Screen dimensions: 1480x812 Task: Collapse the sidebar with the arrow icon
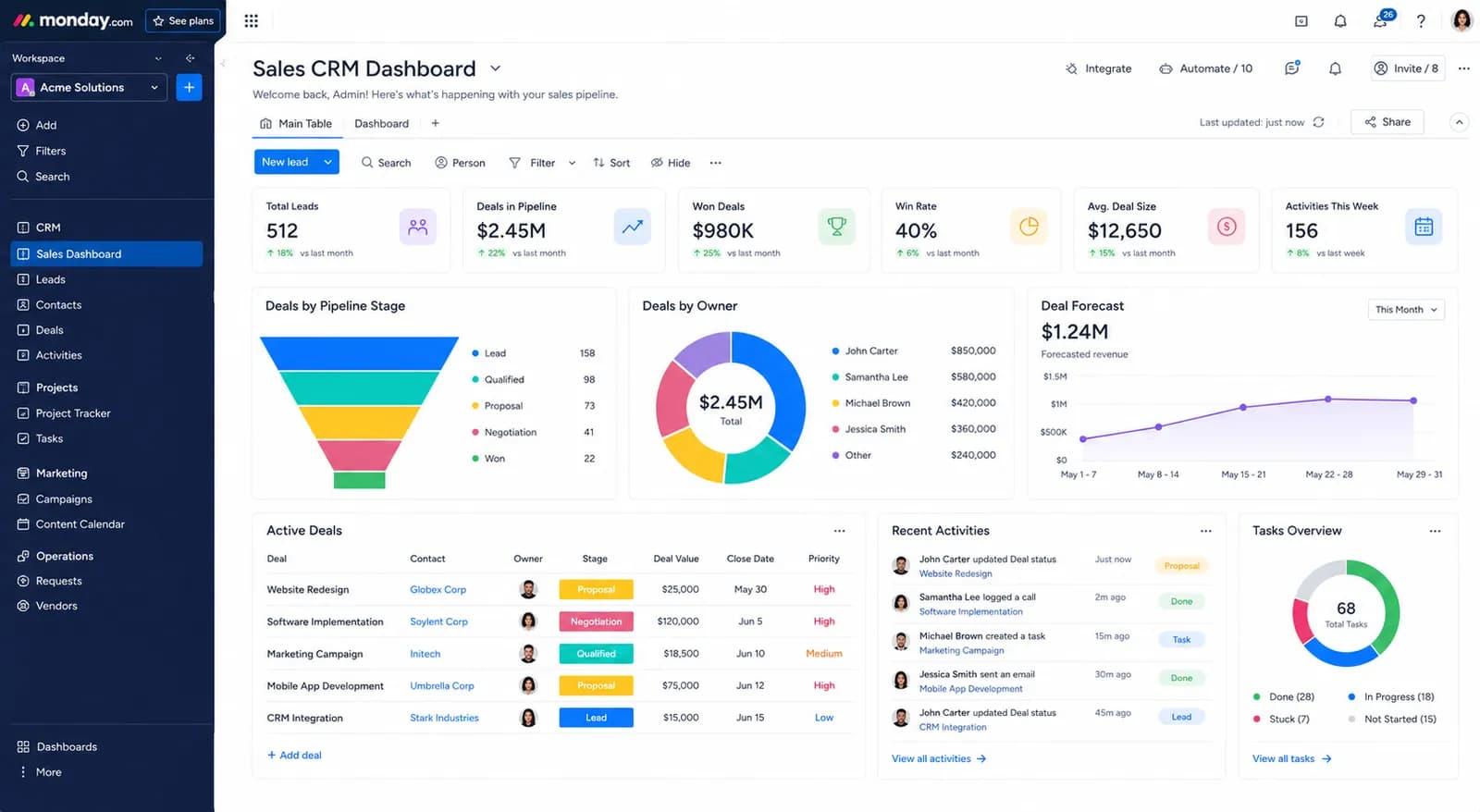coord(190,58)
